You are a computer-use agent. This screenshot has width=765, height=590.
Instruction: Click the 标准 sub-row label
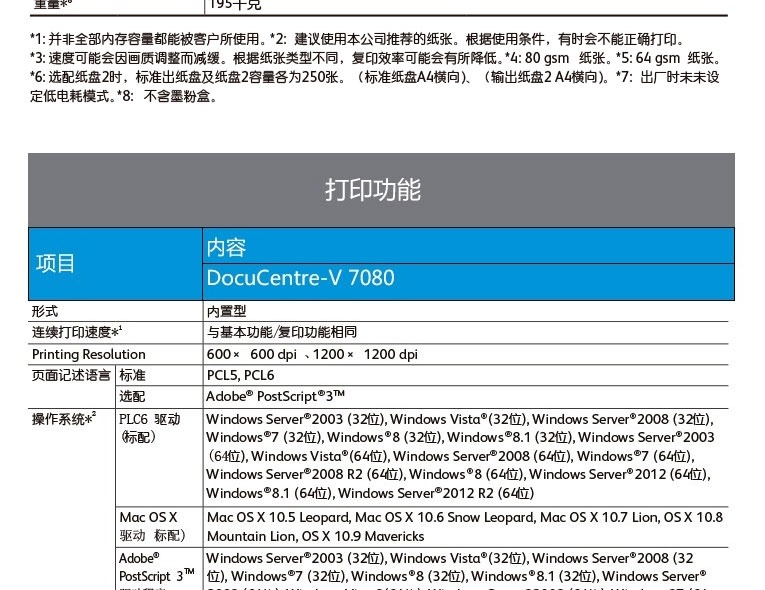tap(132, 375)
